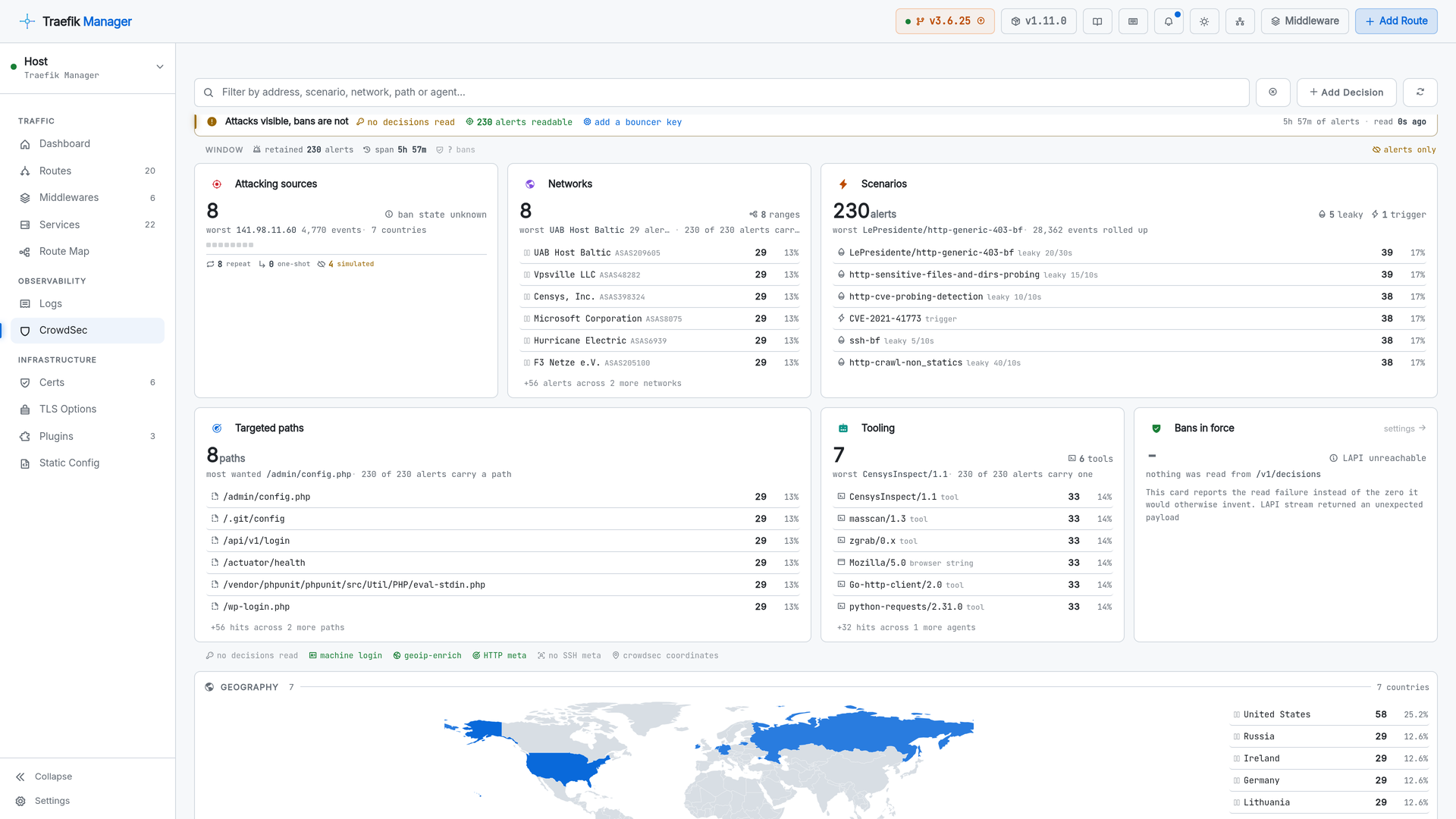Click the Route Map icon
Screen dimensions: 1456x819
point(25,252)
